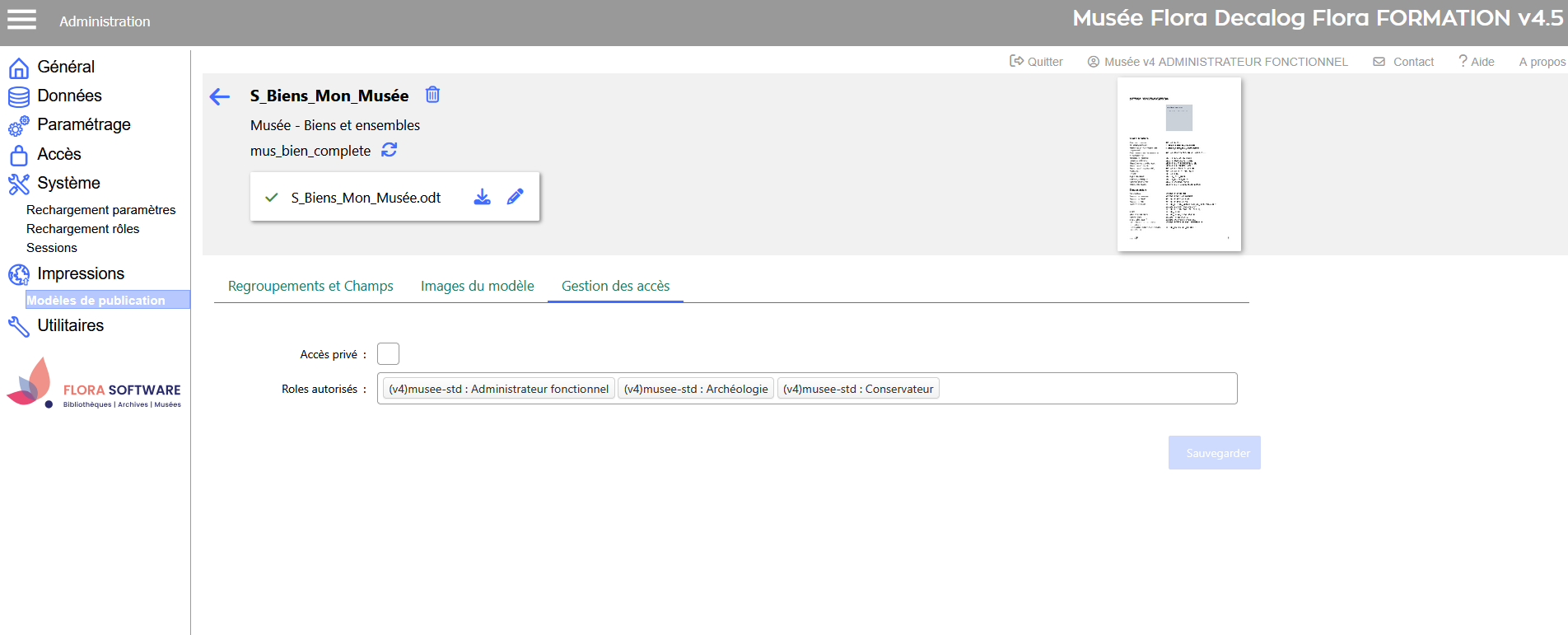This screenshot has width=1568, height=635.
Task: Click refresh icon beside mus_bien_complete
Action: pos(390,150)
